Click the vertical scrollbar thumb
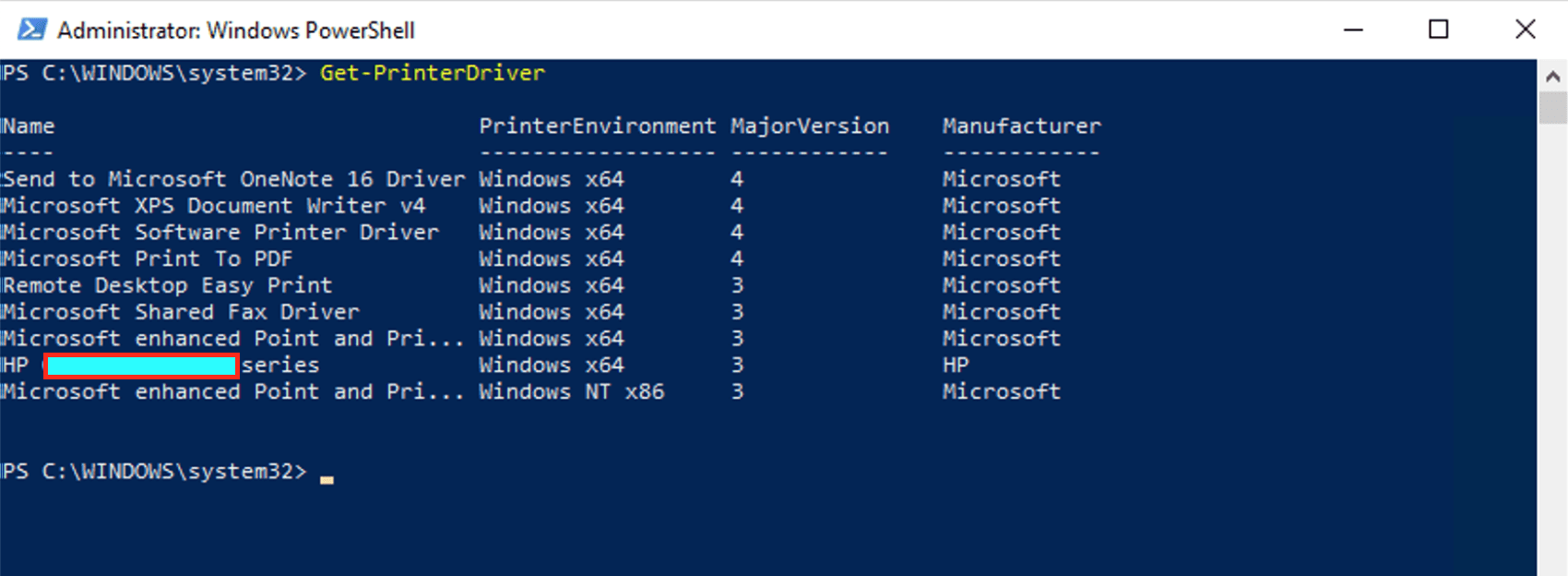 click(1552, 108)
